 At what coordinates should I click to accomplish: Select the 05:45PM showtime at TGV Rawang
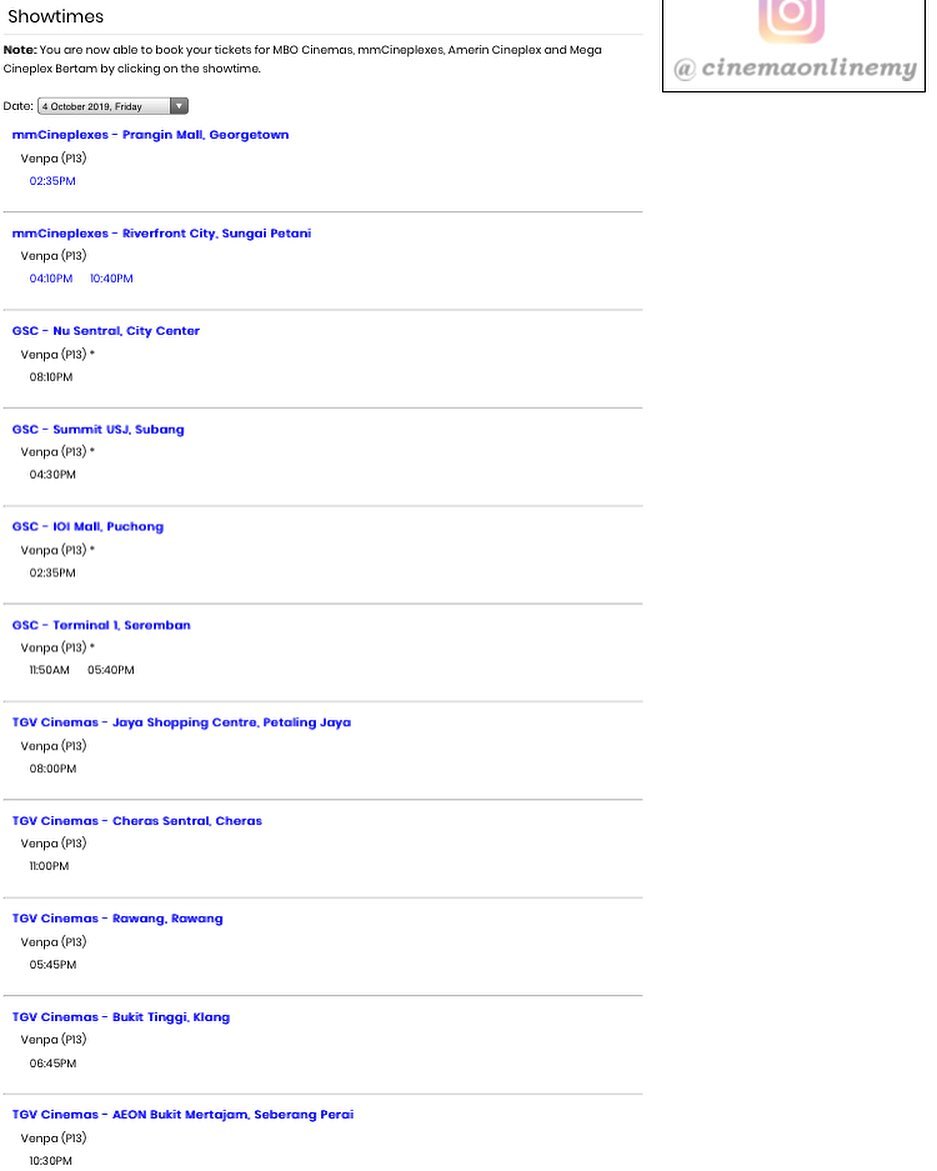click(x=52, y=965)
